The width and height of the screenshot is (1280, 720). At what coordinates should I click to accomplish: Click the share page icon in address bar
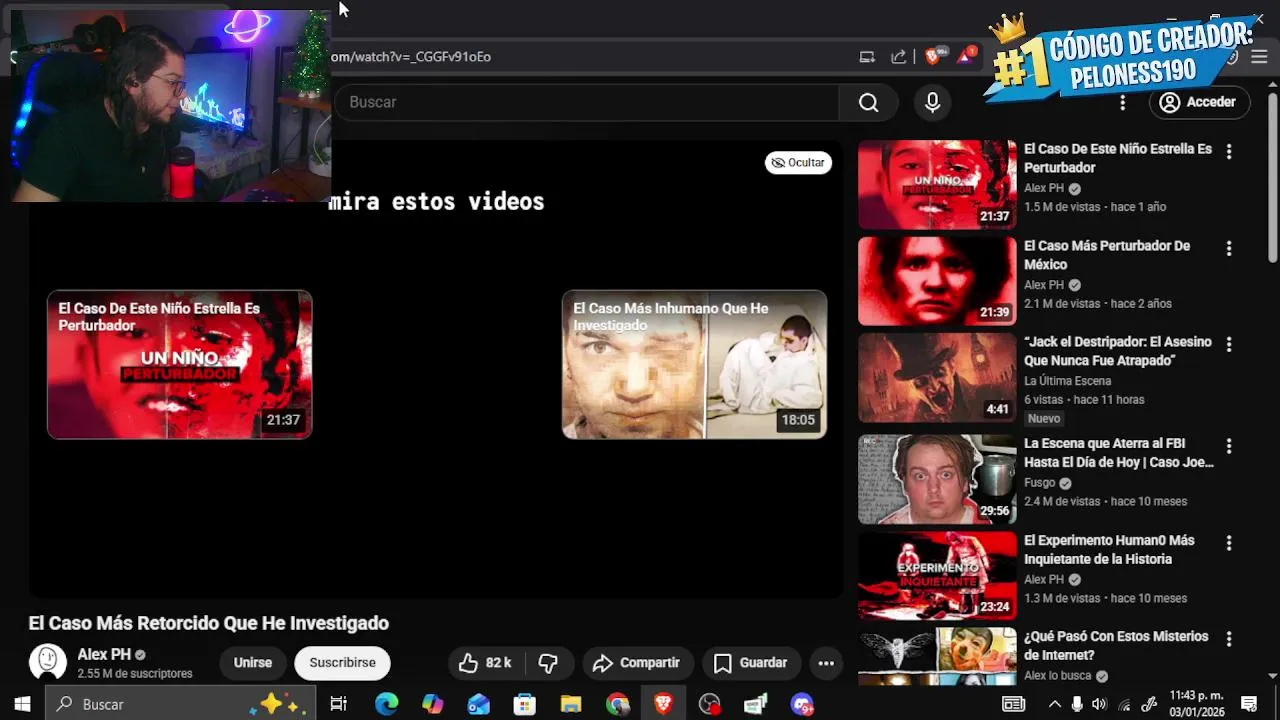click(x=898, y=57)
